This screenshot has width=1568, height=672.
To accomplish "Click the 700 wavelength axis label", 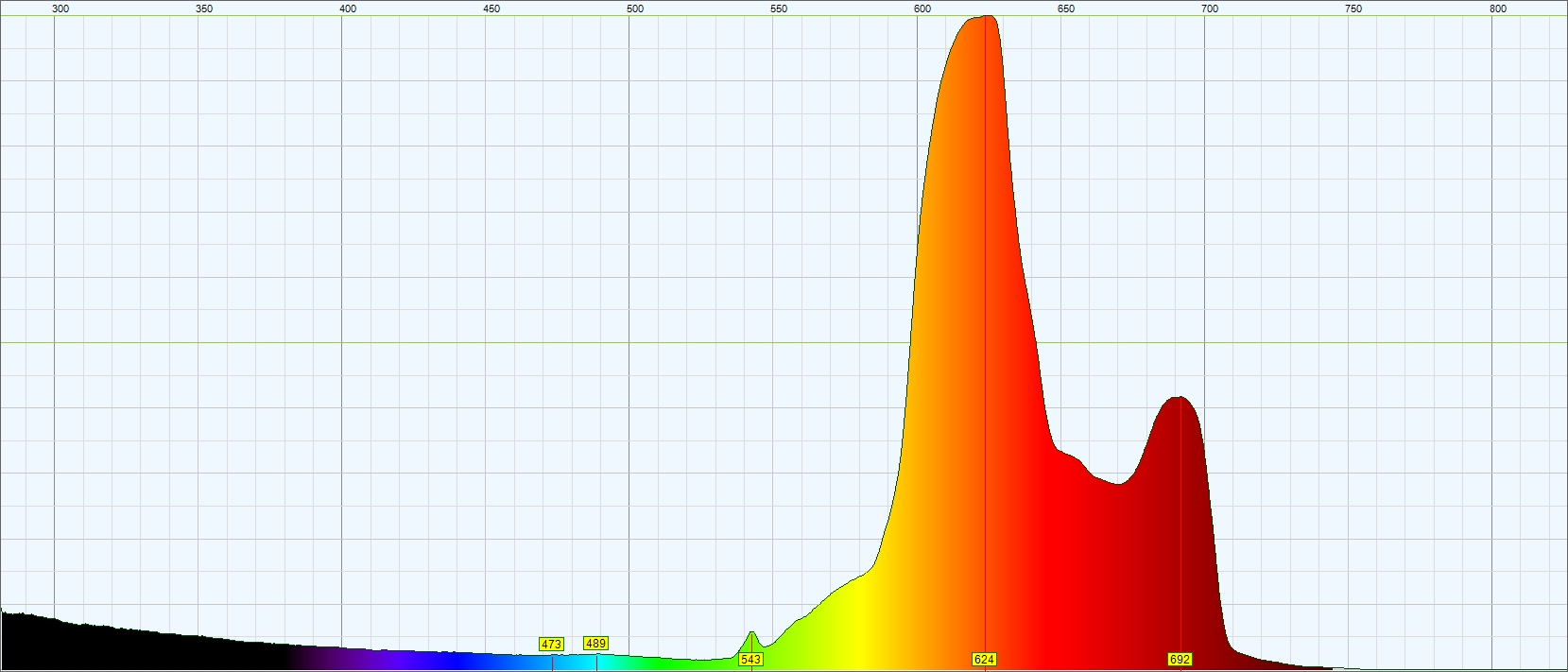I will pyautogui.click(x=1210, y=9).
